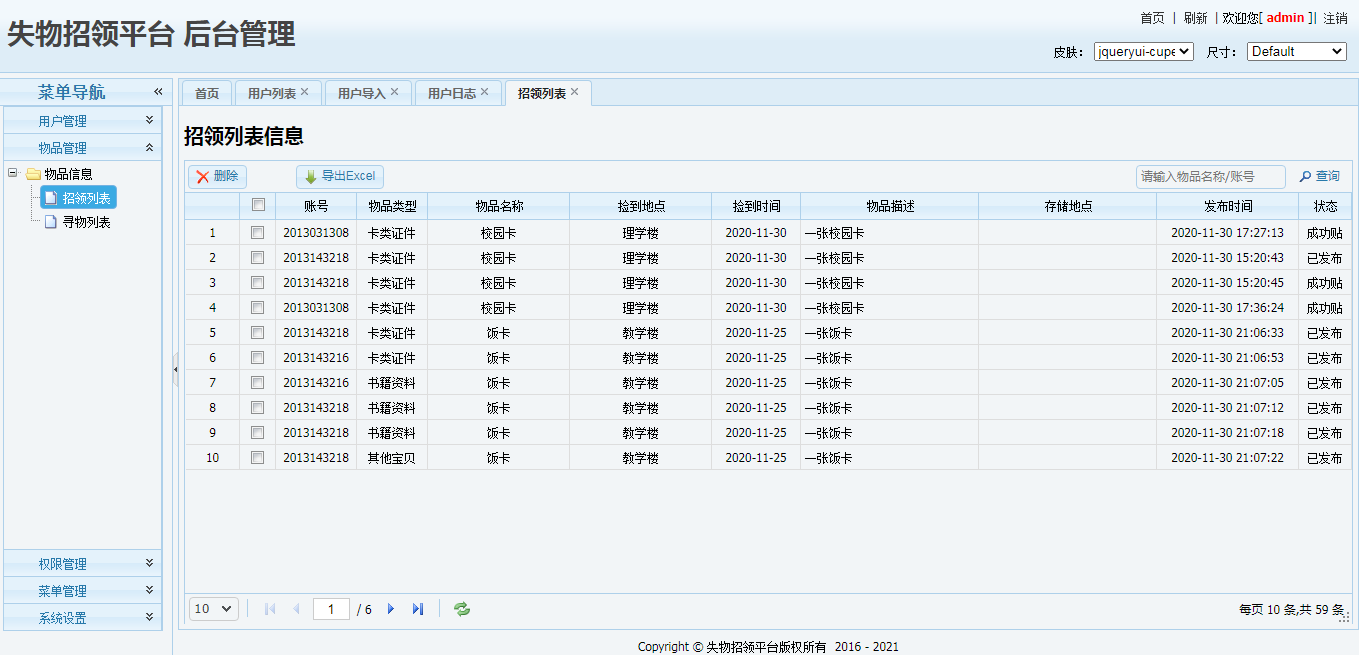Click the 注销 logout link

click(1335, 18)
